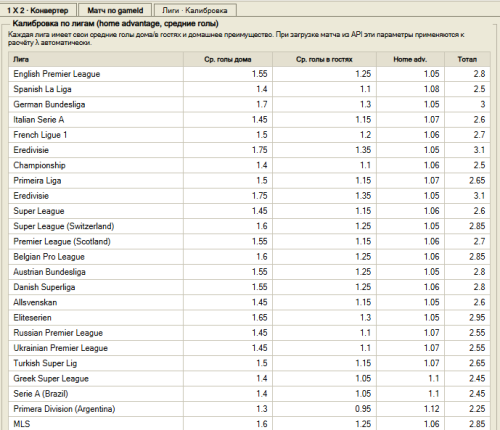This screenshot has height=430, width=500.
Task: Click Championship home goals value 1.4
Action: point(228,165)
